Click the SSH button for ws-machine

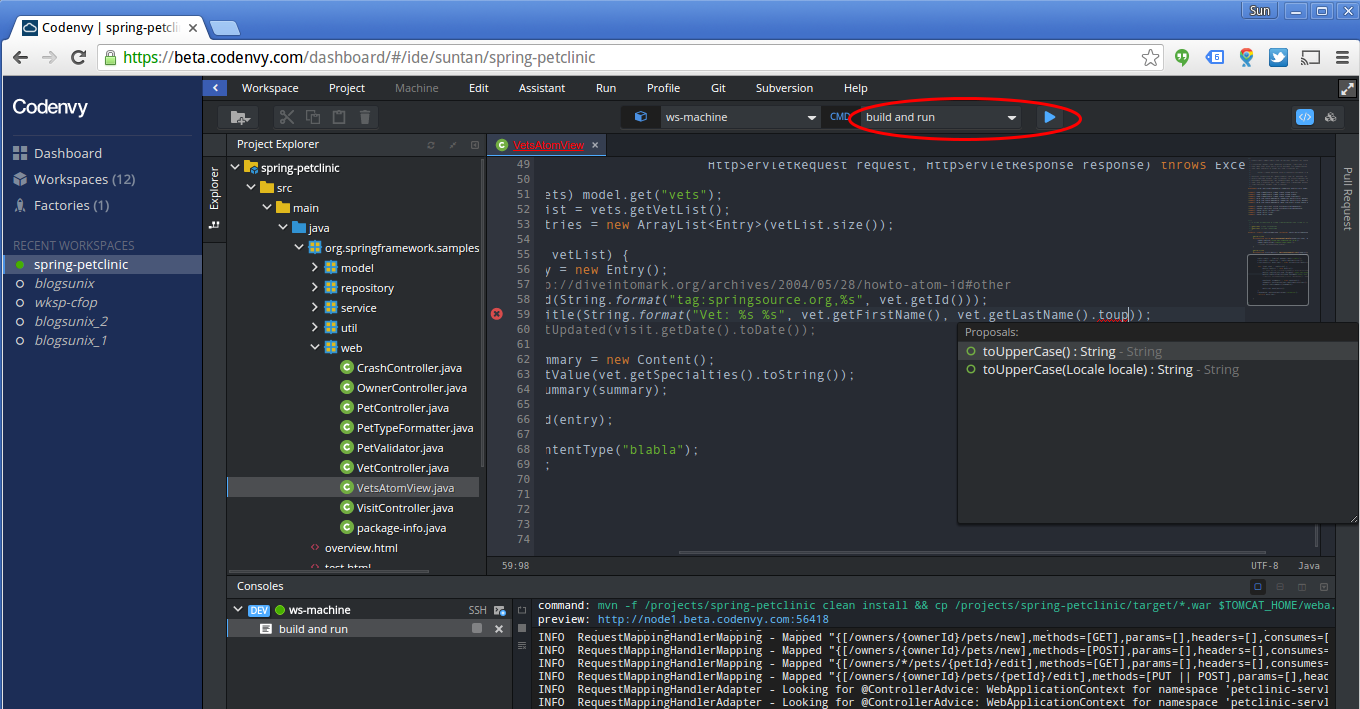click(x=478, y=610)
